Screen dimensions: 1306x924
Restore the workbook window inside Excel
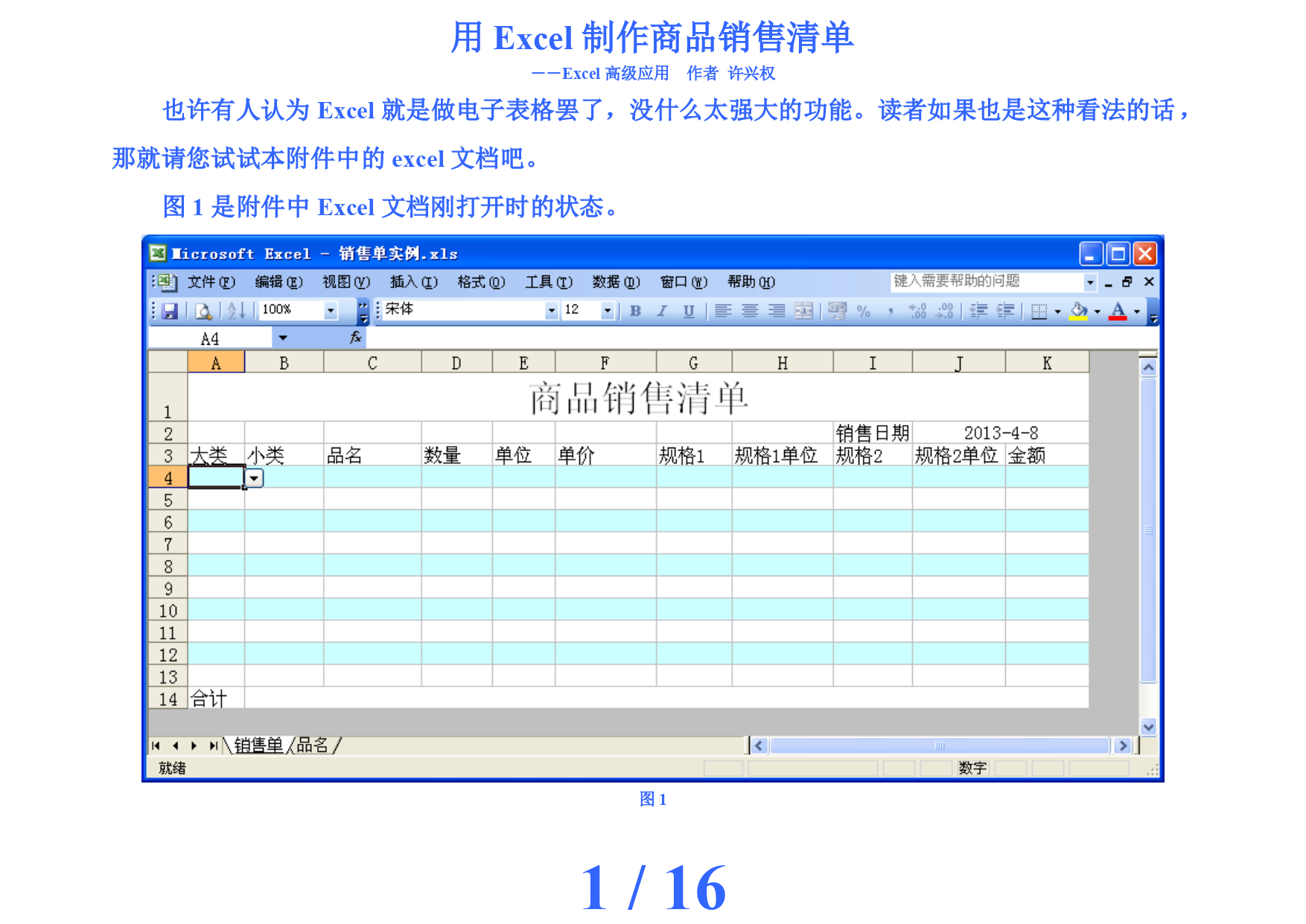coord(1127,281)
